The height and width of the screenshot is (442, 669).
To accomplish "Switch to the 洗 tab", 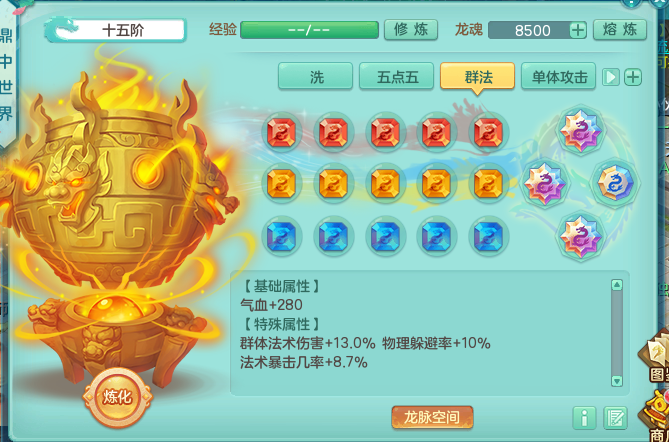I will 316,76.
